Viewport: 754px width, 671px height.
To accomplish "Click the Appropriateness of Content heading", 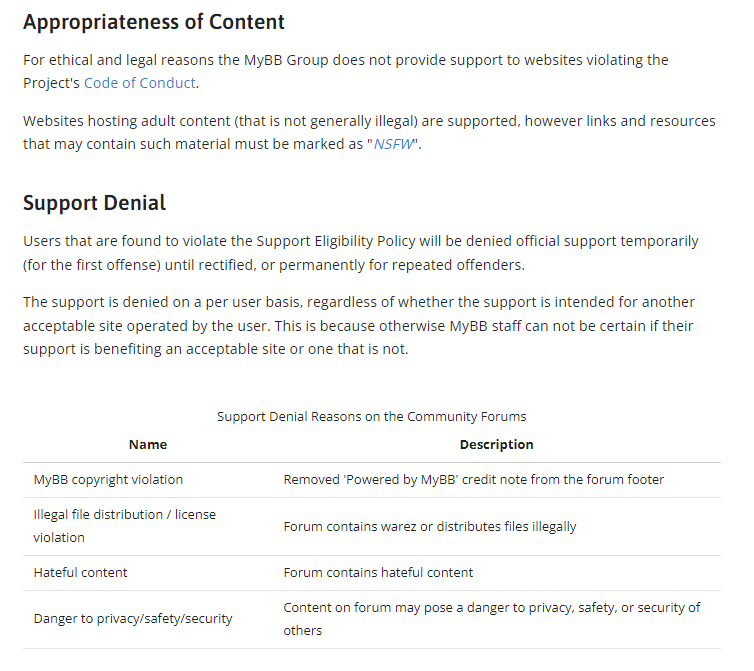I will pyautogui.click(x=154, y=22).
